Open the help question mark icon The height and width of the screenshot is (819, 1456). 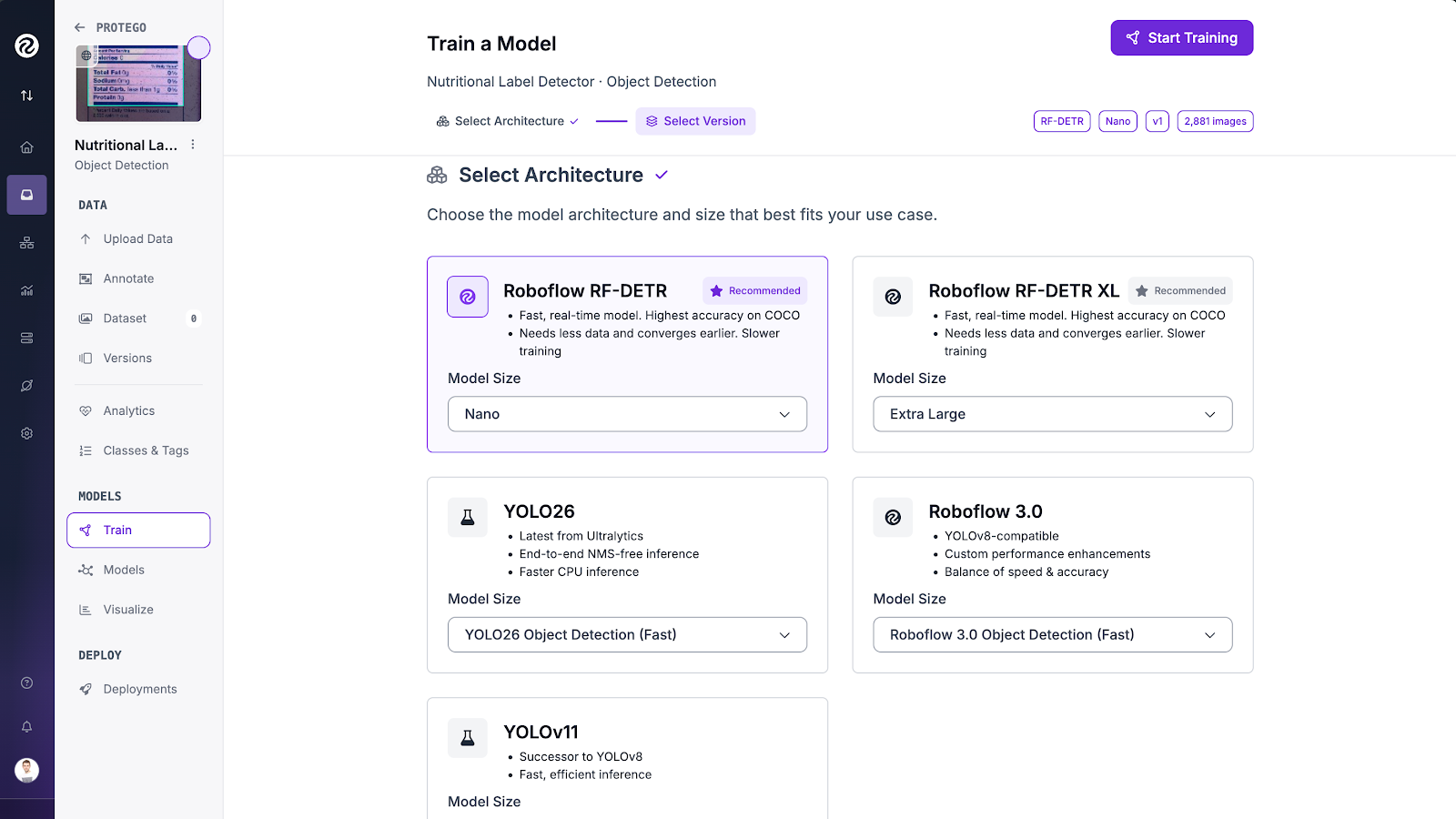[x=26, y=682]
